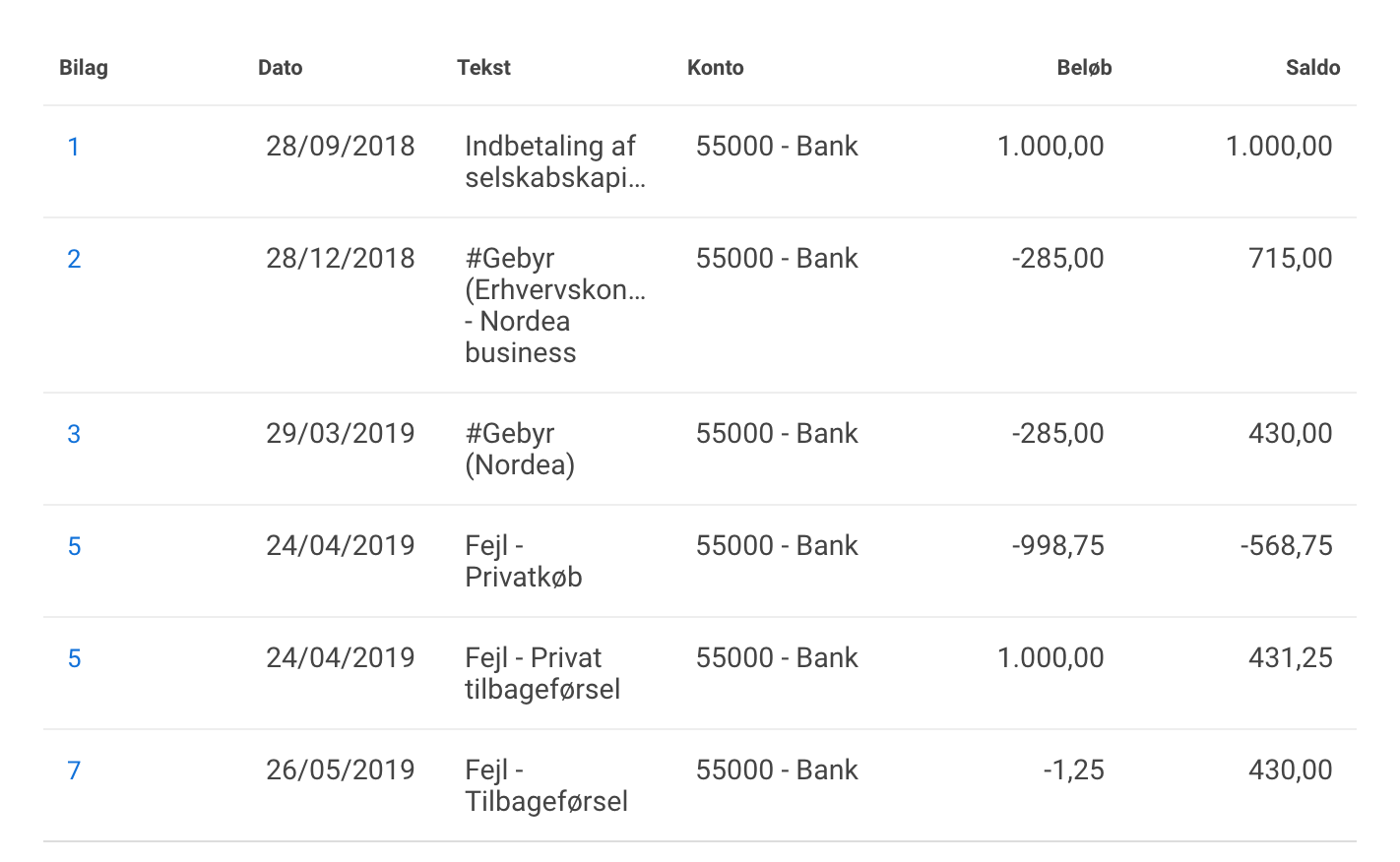This screenshot has height=862, width=1400.
Task: Select the "#Gebyr (Nordea)" text cell
Action: 520,449
